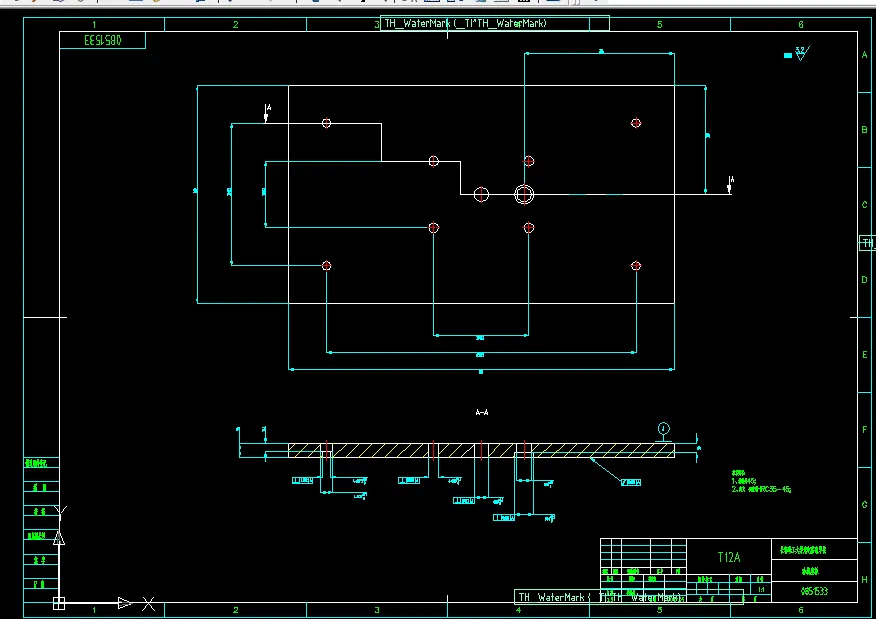Click the circled J datum symbol
The image size is (876, 619).
[663, 428]
